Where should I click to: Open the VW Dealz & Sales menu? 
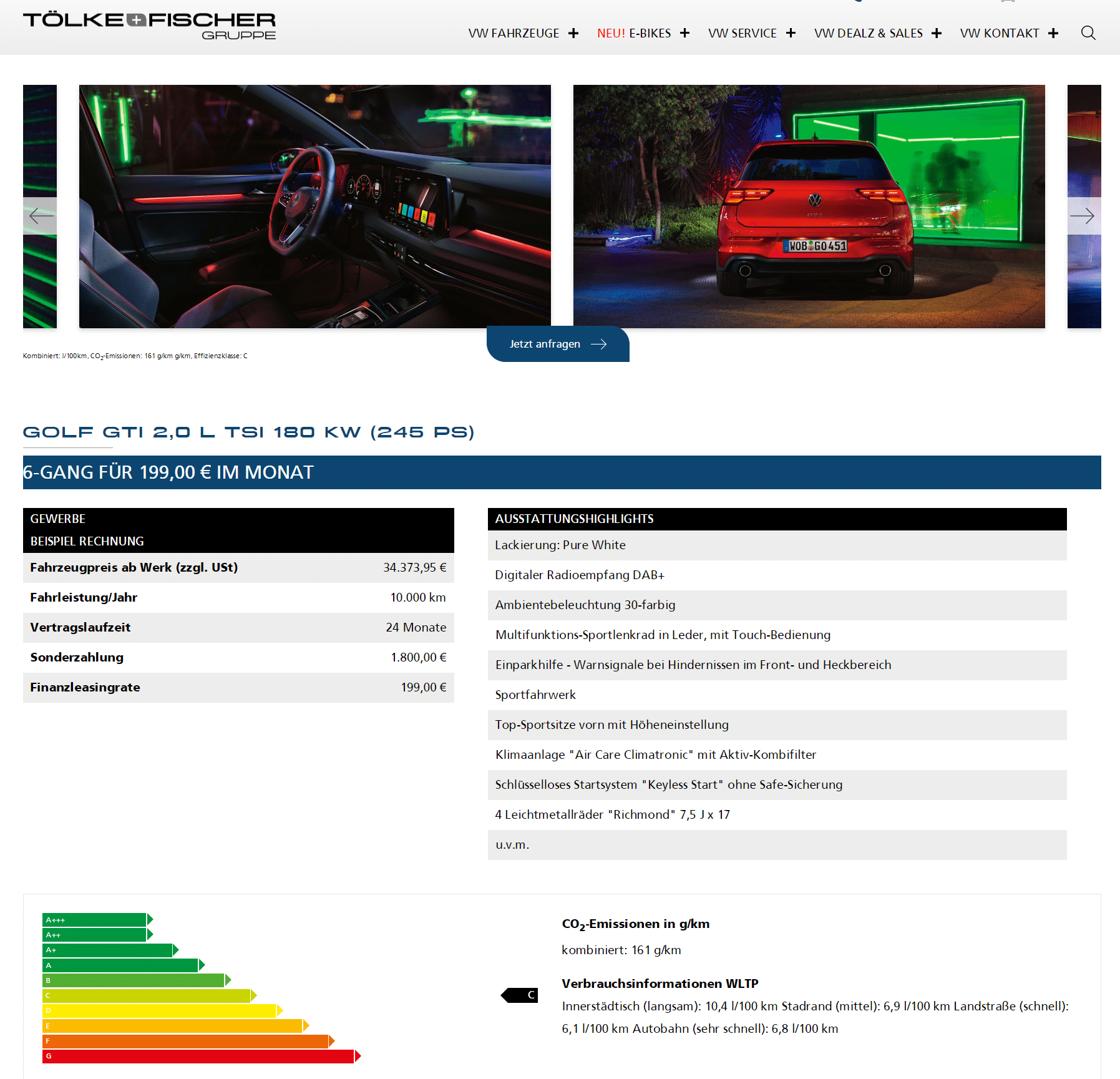869,33
